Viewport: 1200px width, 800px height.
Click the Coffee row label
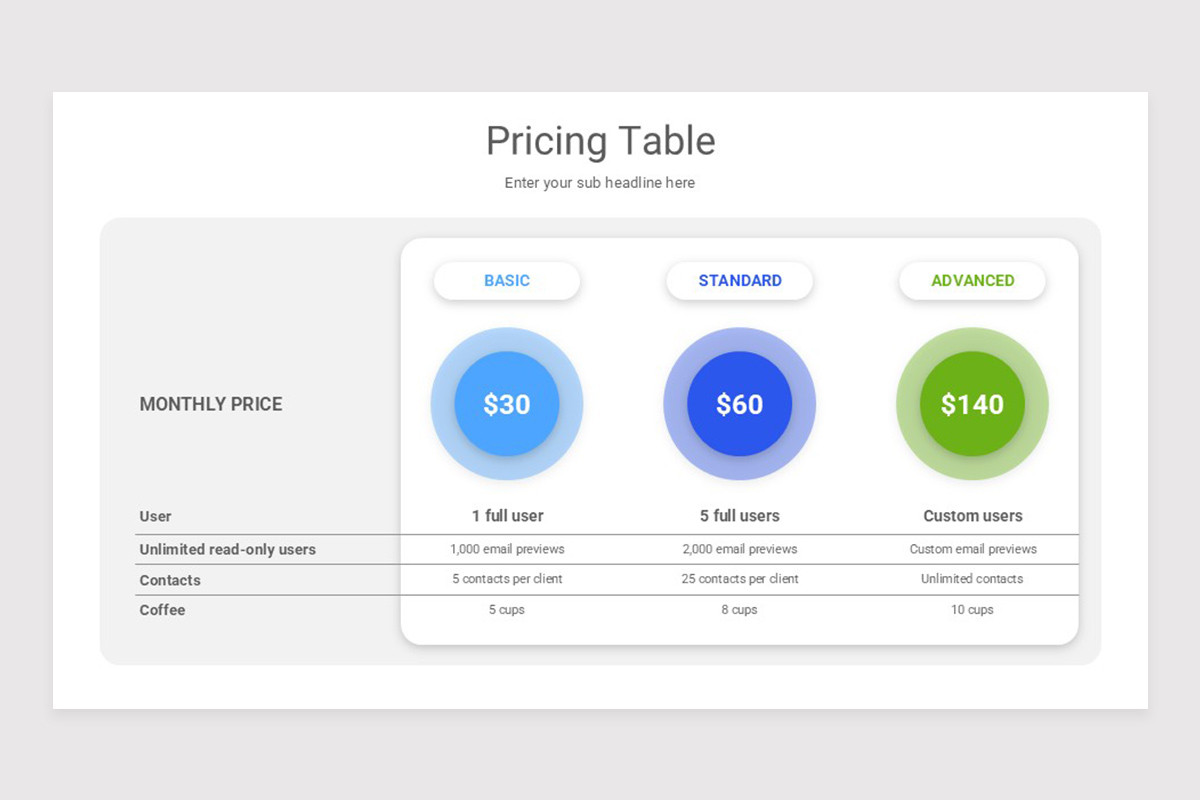click(162, 610)
